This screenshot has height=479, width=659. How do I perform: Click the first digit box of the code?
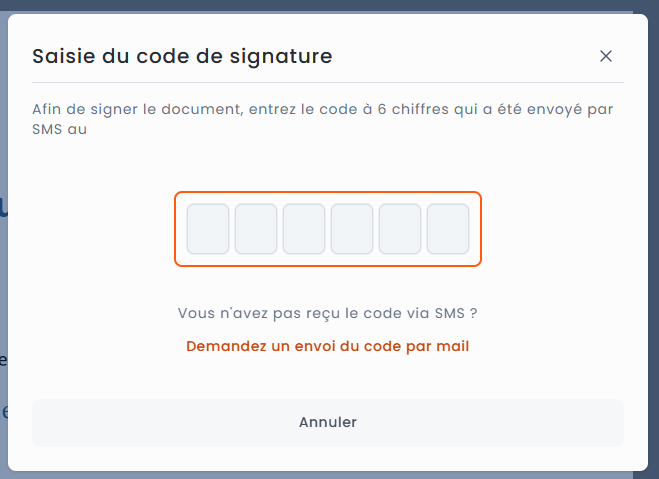208,229
